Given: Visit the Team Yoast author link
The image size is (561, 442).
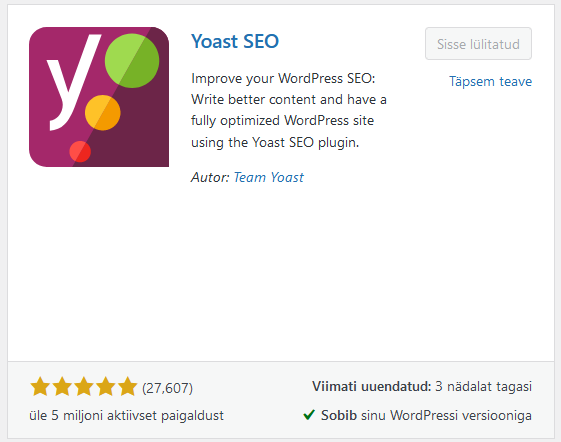Looking at the screenshot, I should click(x=268, y=177).
